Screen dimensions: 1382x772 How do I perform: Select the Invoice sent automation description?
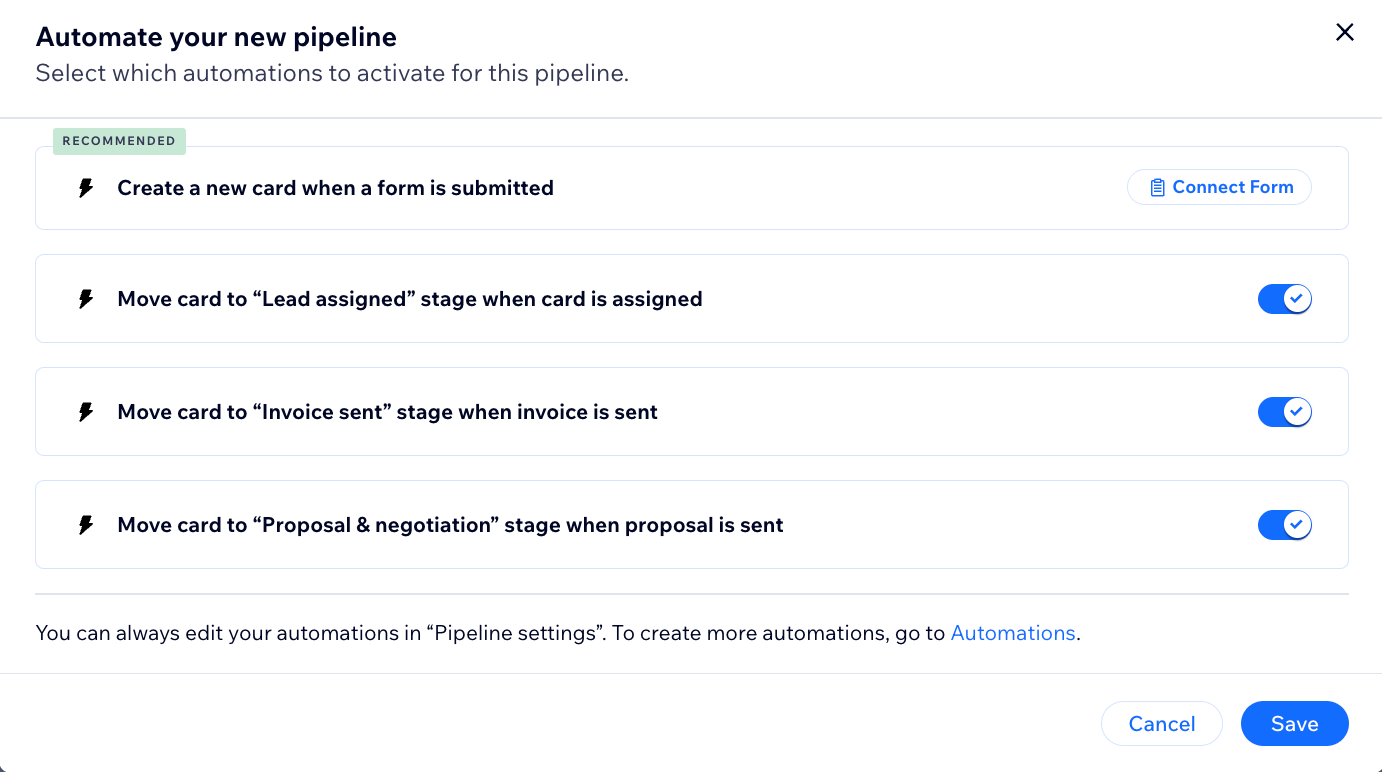(387, 412)
